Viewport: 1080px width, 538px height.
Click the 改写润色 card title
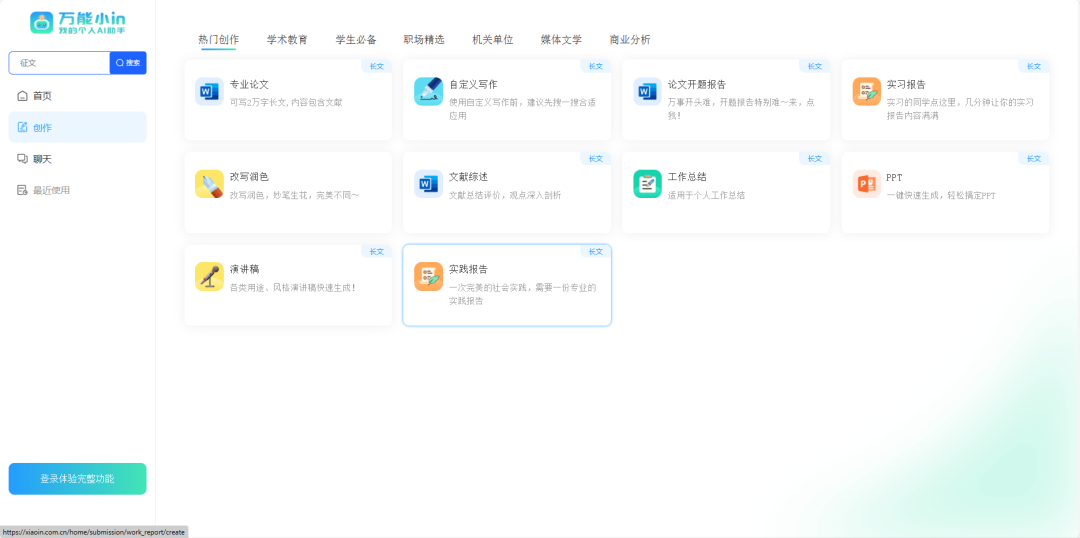tap(249, 177)
